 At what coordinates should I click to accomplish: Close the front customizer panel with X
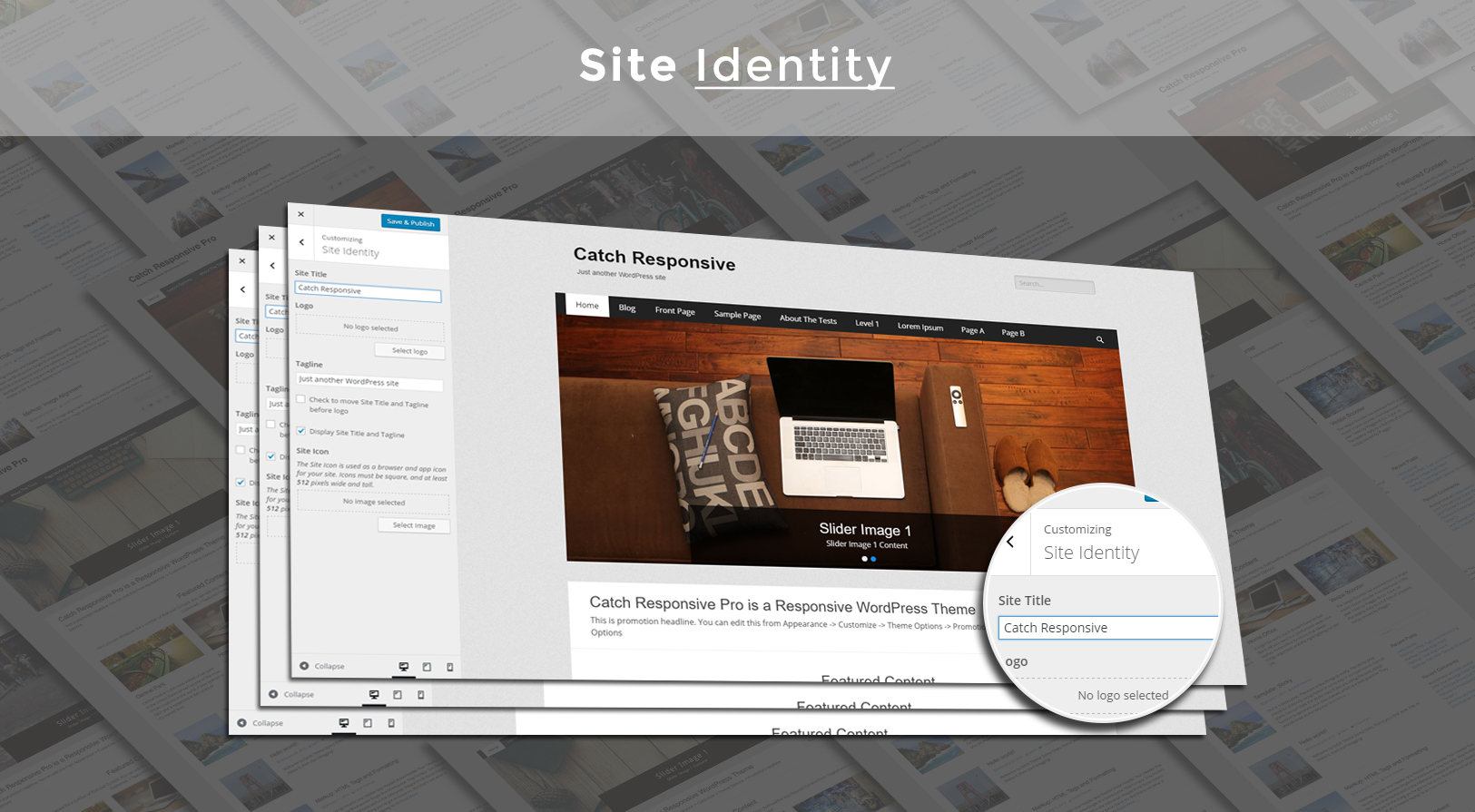(300, 215)
